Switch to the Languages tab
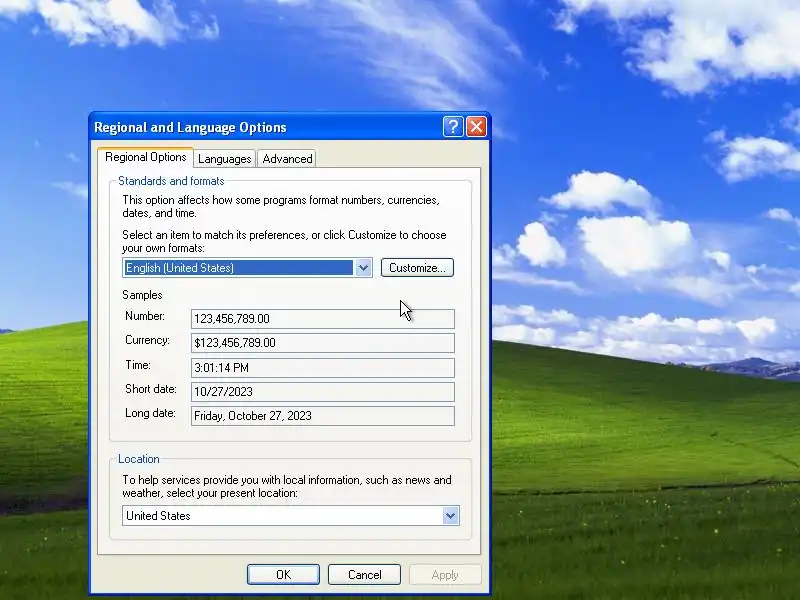Screen dimensions: 800x600 coord(224,159)
